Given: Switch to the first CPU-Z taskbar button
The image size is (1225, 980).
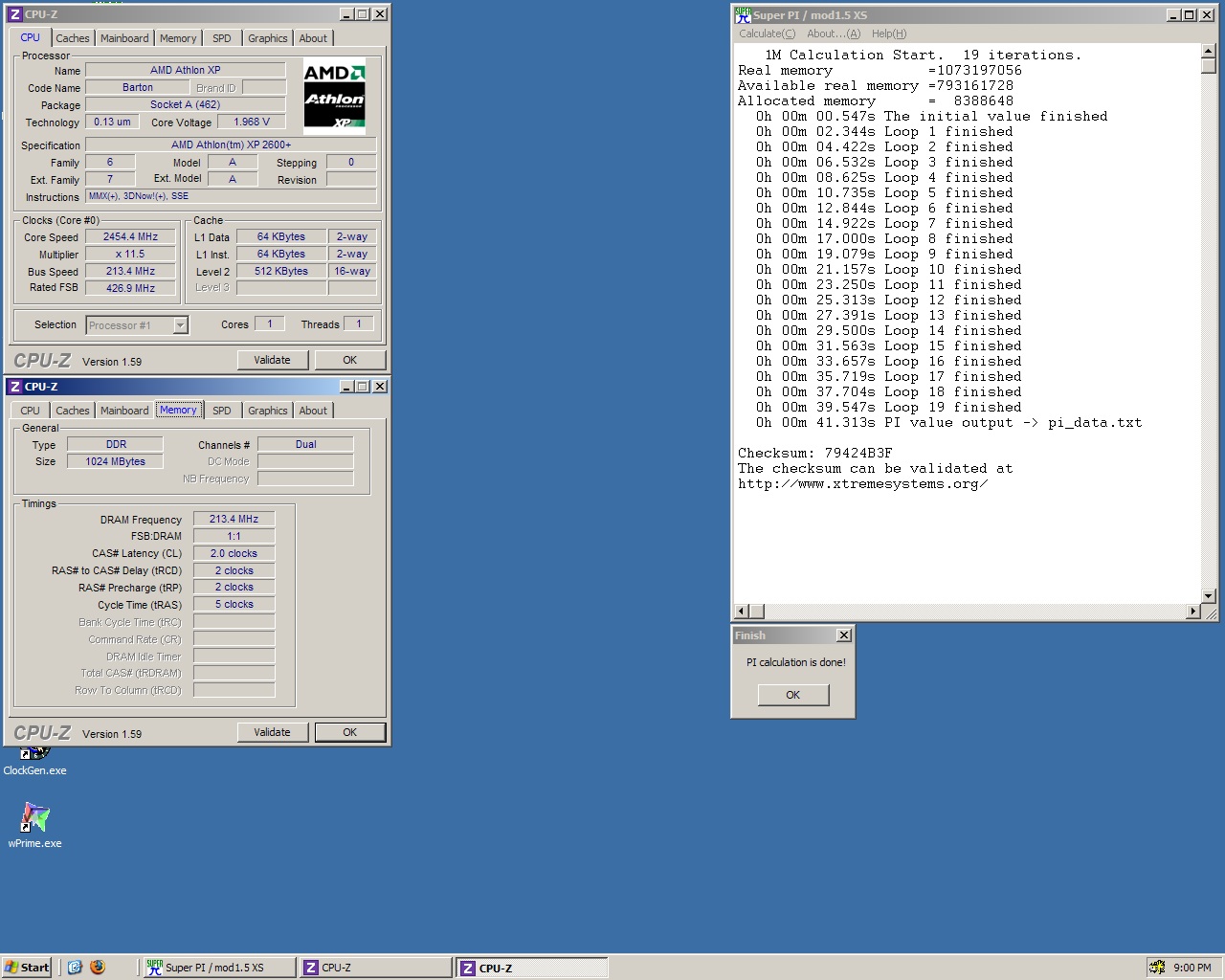Looking at the screenshot, I should [375, 968].
